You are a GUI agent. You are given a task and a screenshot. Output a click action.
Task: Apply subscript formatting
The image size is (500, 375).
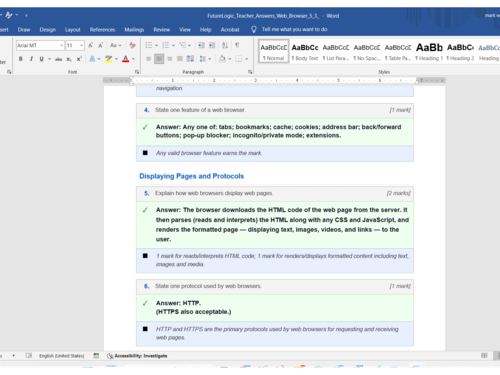tap(69, 59)
